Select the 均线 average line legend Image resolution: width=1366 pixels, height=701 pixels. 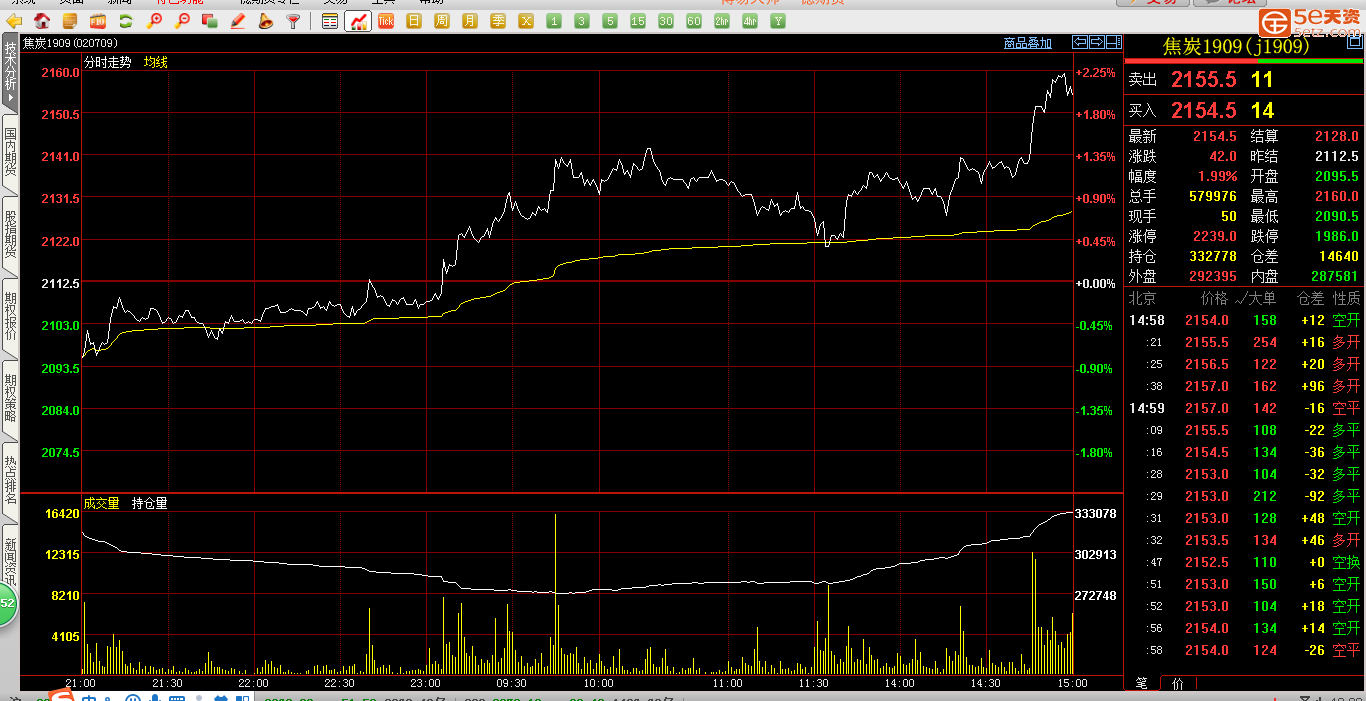tap(155, 62)
